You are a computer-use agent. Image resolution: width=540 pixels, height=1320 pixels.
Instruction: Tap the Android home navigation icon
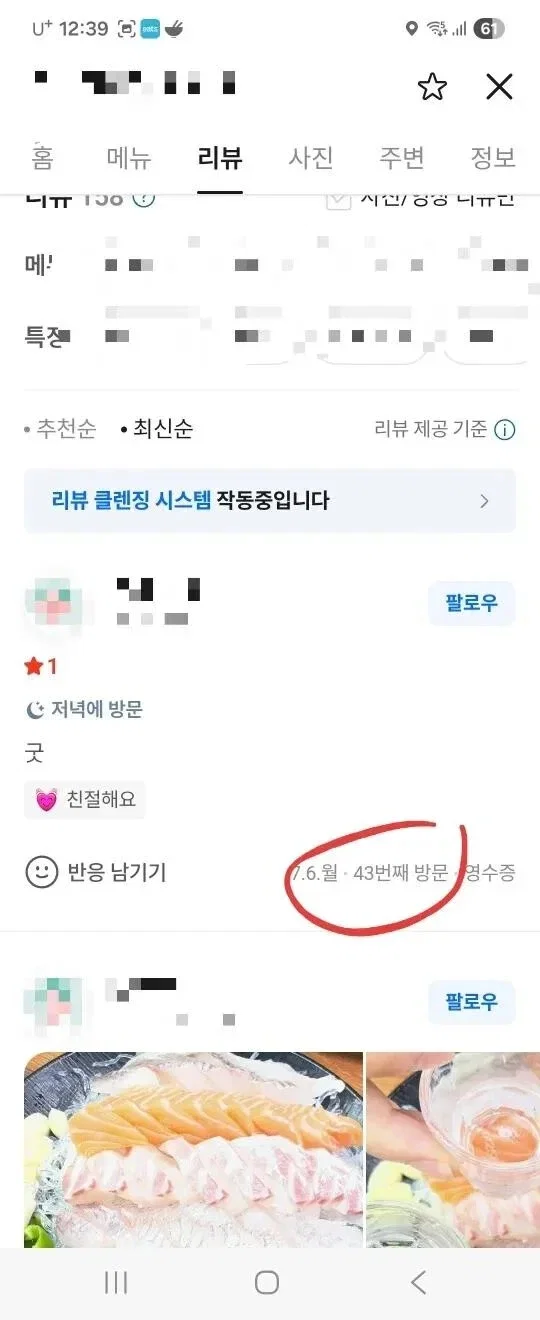[267, 1282]
